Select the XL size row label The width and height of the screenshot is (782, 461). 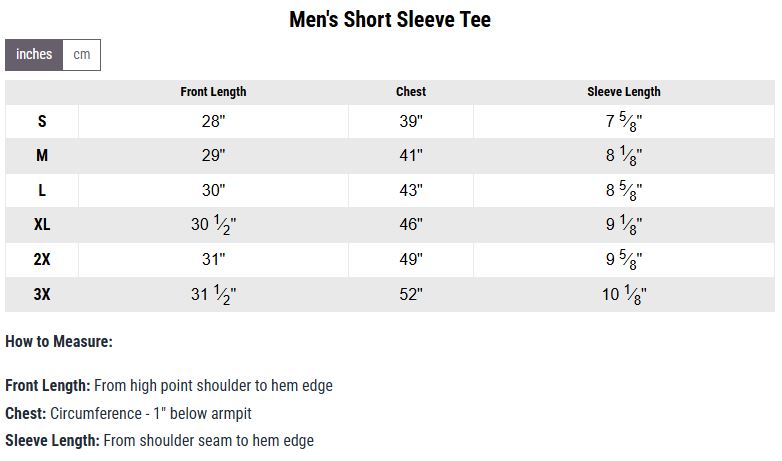(42, 225)
